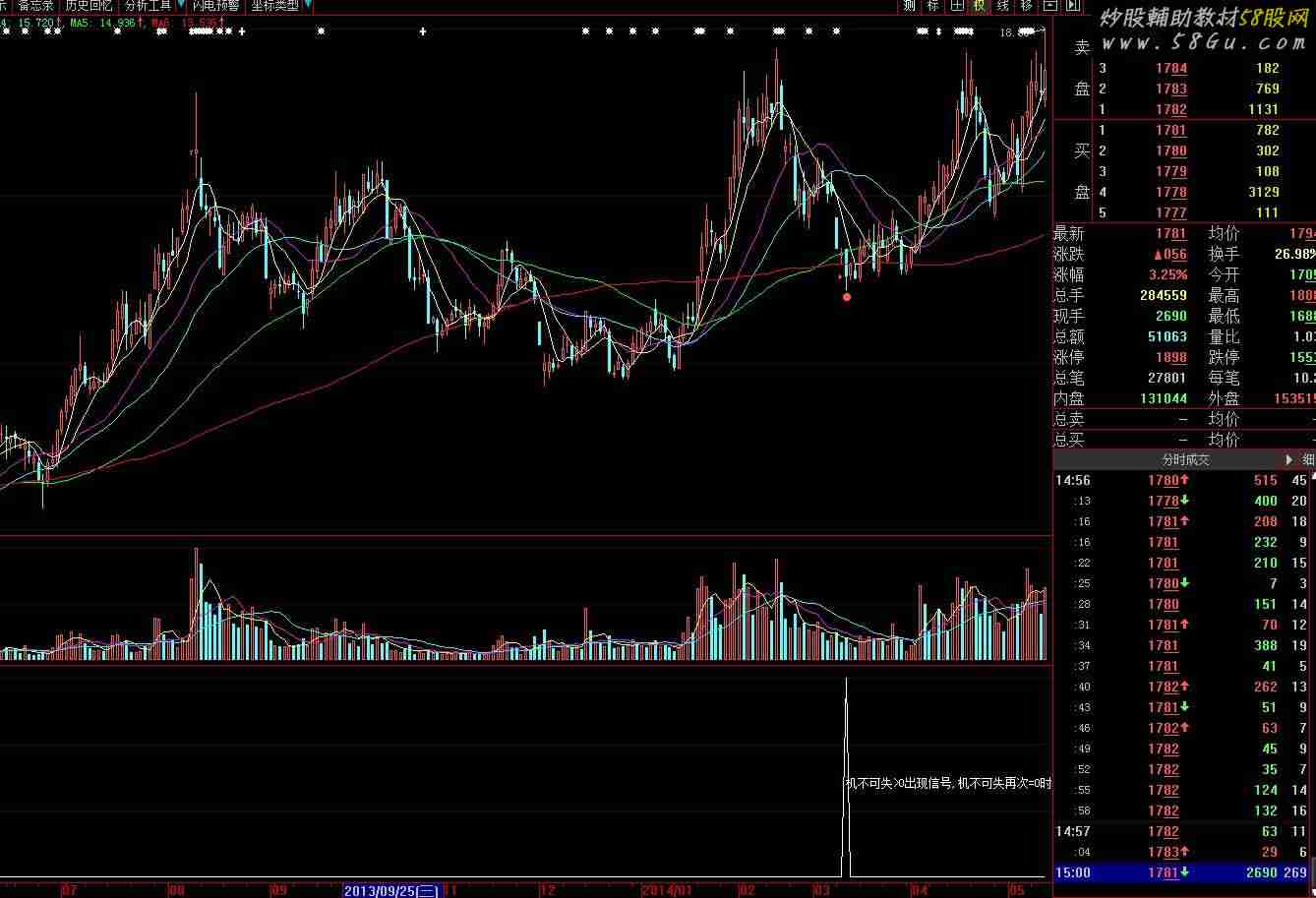Screen dimensions: 1316x898
Task: Click the red signal dot below candlesticks
Action: point(847,296)
